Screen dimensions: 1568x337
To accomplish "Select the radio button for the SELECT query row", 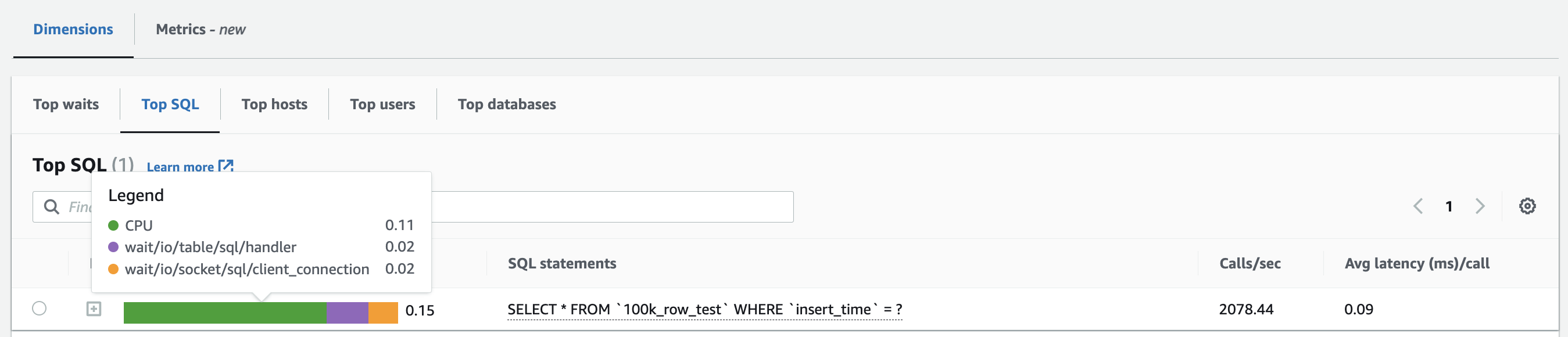I will click(40, 309).
